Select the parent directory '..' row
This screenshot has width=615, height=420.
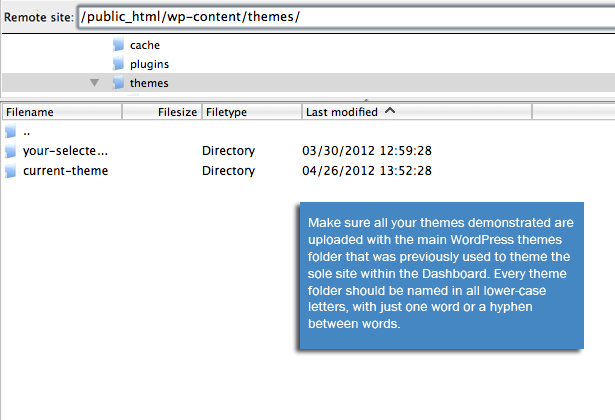(308, 132)
